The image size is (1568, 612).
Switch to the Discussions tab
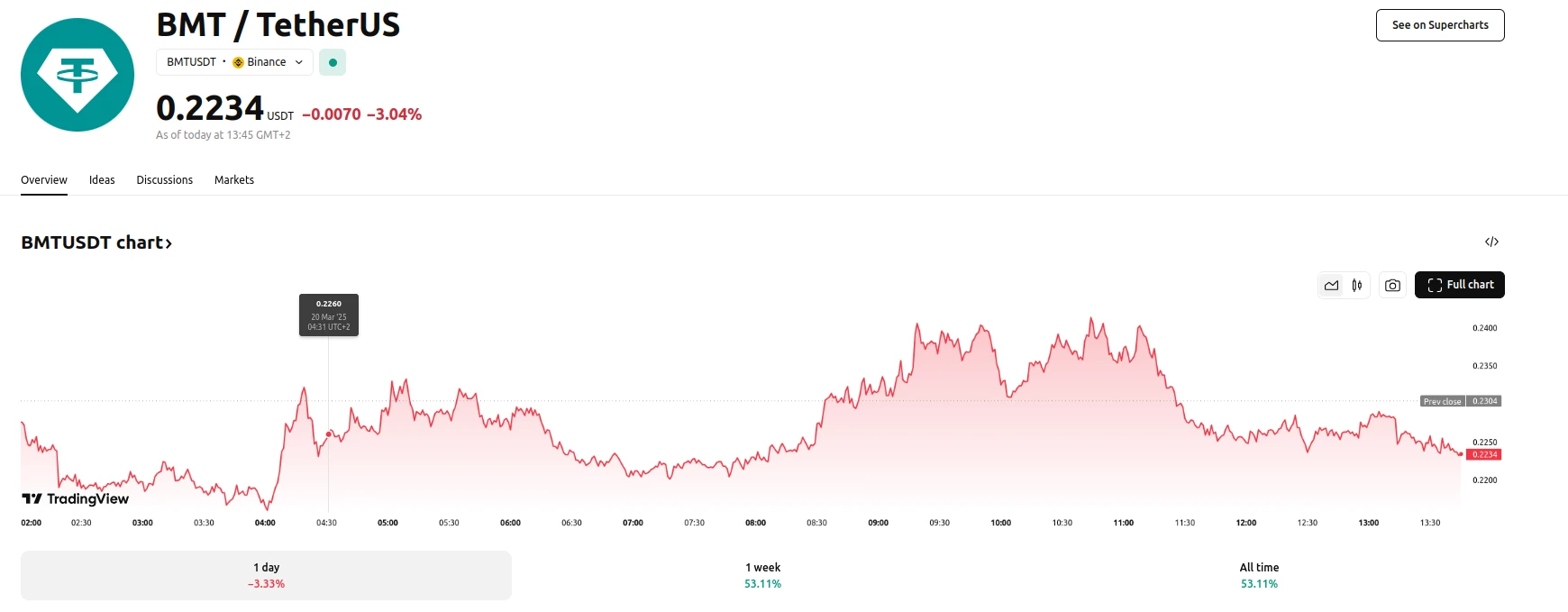pyautogui.click(x=164, y=180)
